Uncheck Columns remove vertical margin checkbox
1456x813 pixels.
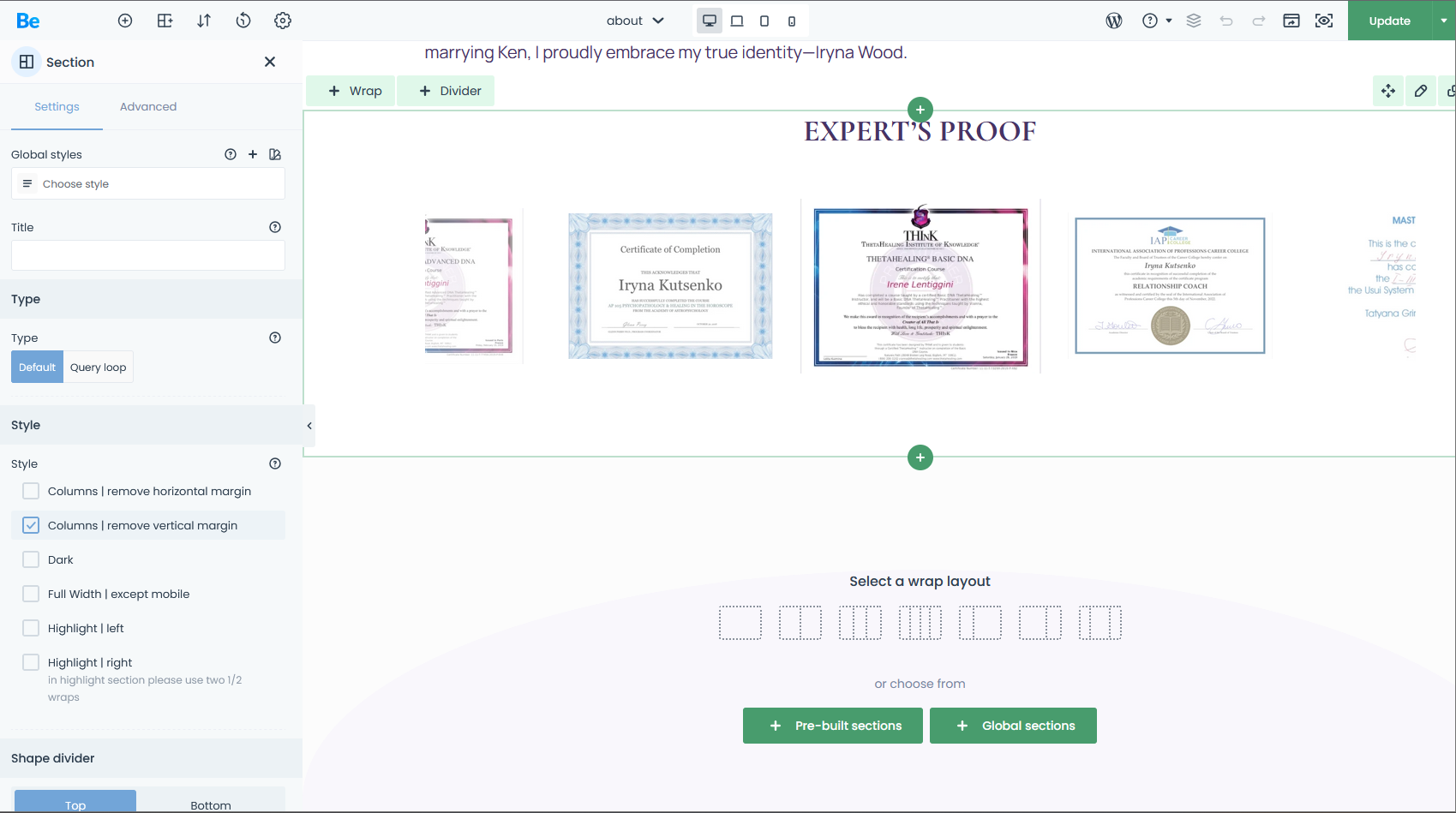click(x=31, y=525)
